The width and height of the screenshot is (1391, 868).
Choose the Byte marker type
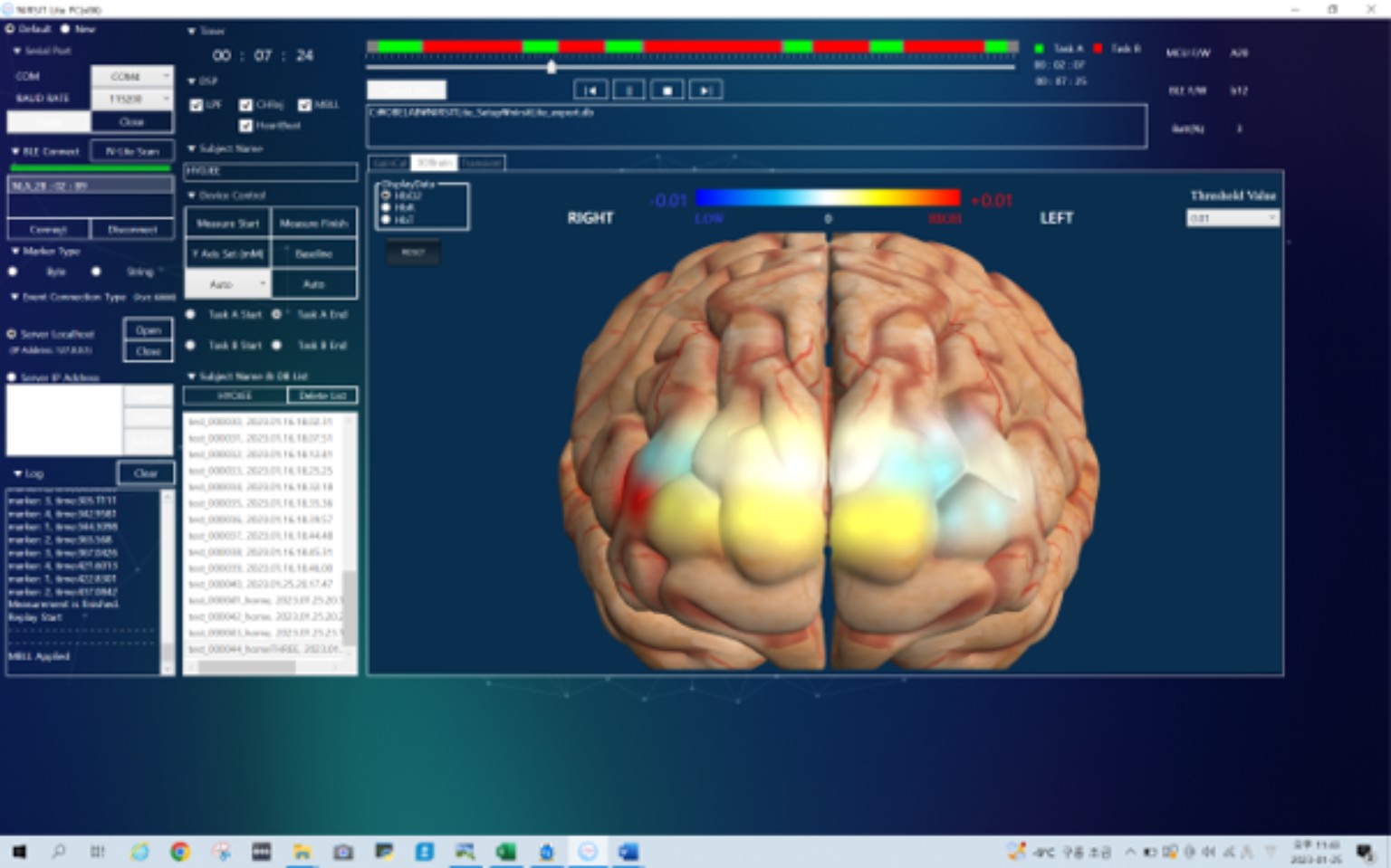13,272
